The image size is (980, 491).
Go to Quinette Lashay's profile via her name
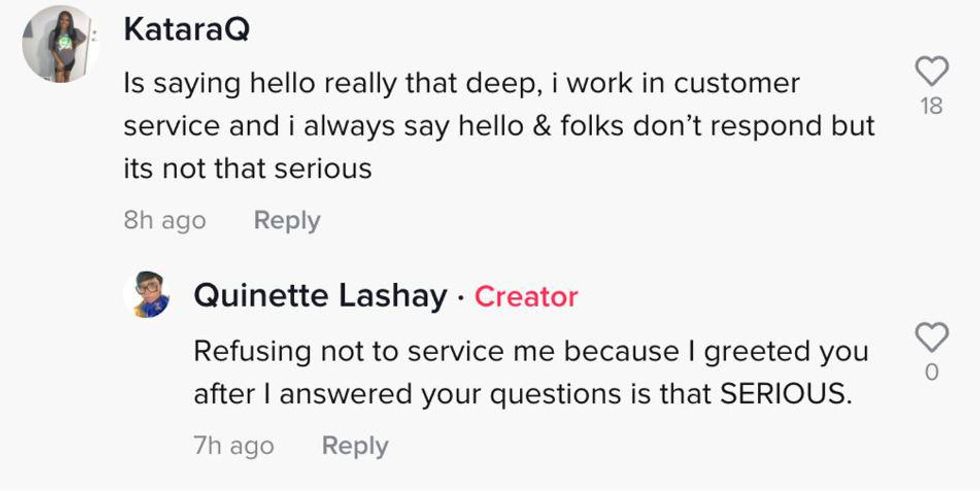[x=320, y=296]
